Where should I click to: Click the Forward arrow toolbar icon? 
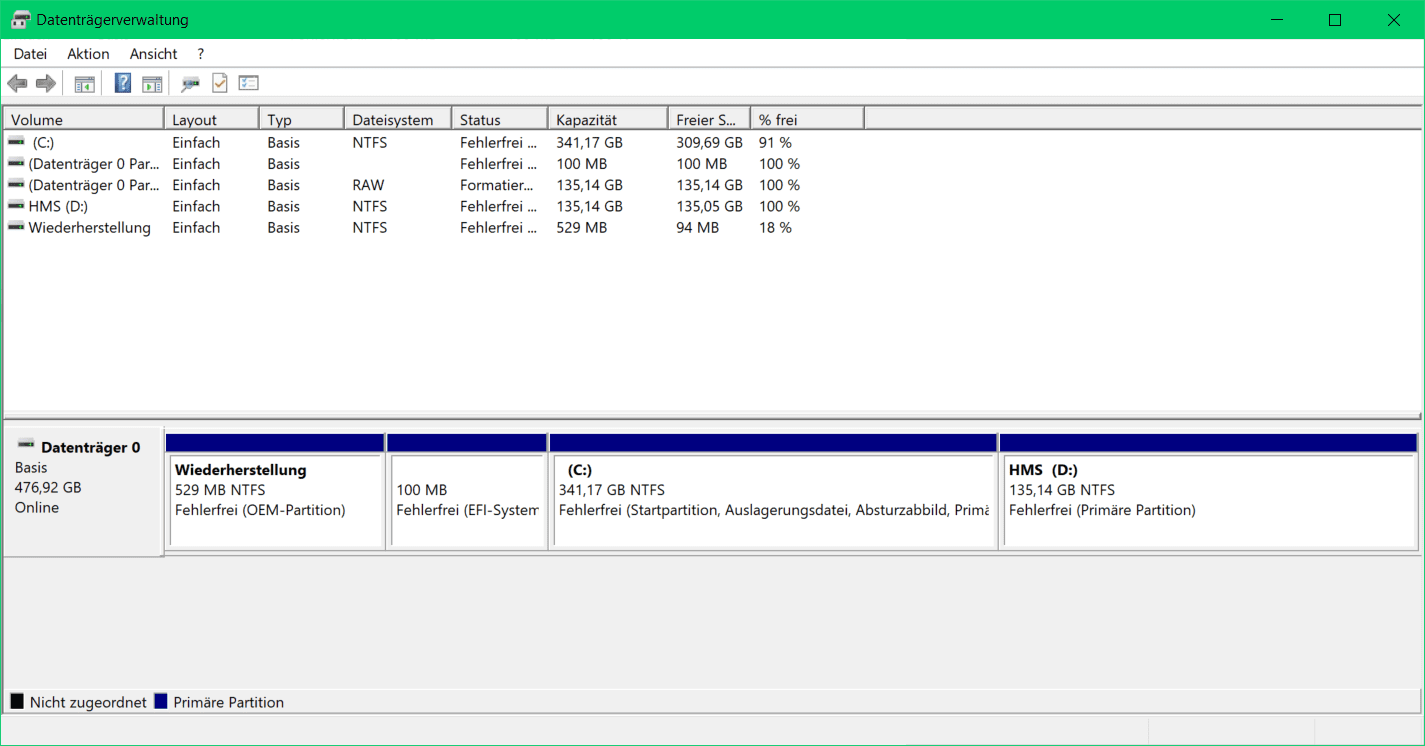45,83
